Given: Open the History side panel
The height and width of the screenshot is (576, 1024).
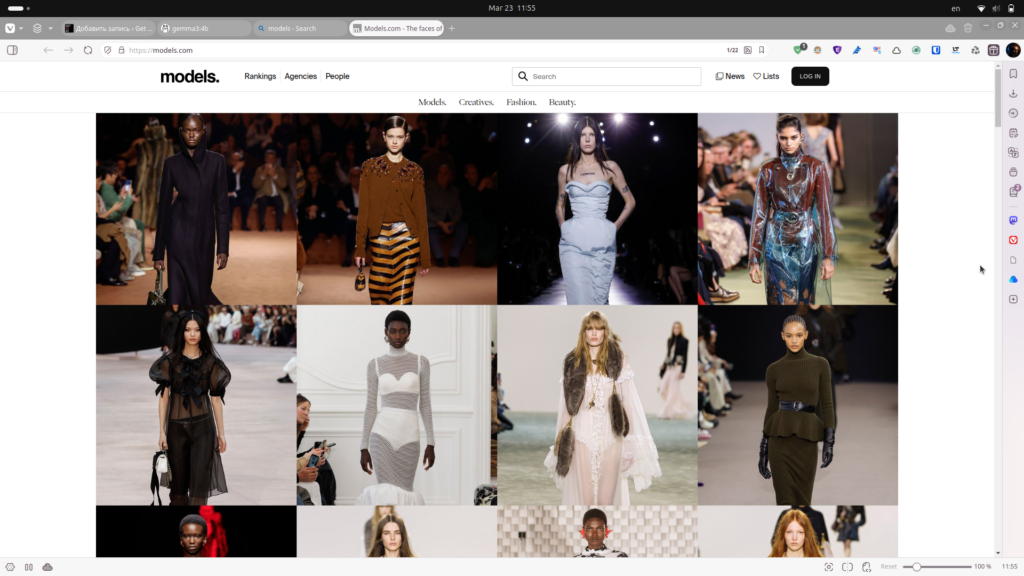Looking at the screenshot, I should click(1013, 113).
